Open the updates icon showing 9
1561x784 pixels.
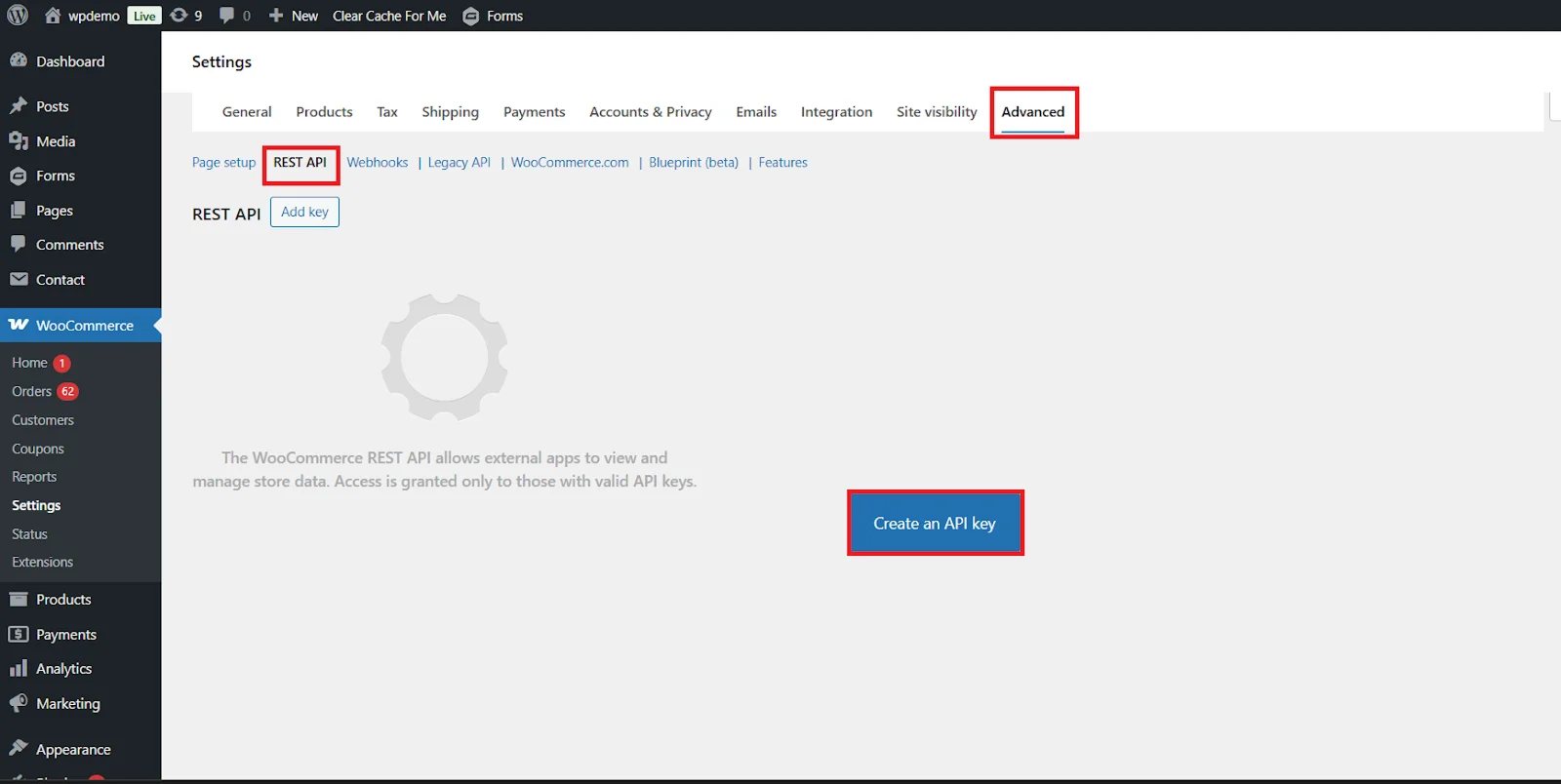(179, 16)
